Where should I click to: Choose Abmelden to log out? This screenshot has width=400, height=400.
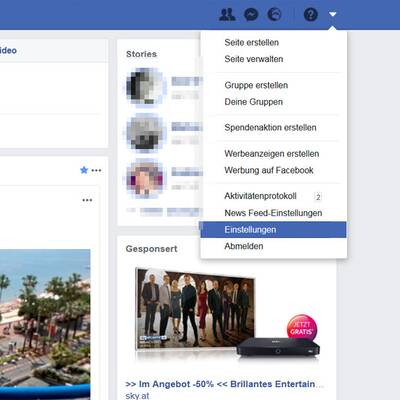(244, 246)
